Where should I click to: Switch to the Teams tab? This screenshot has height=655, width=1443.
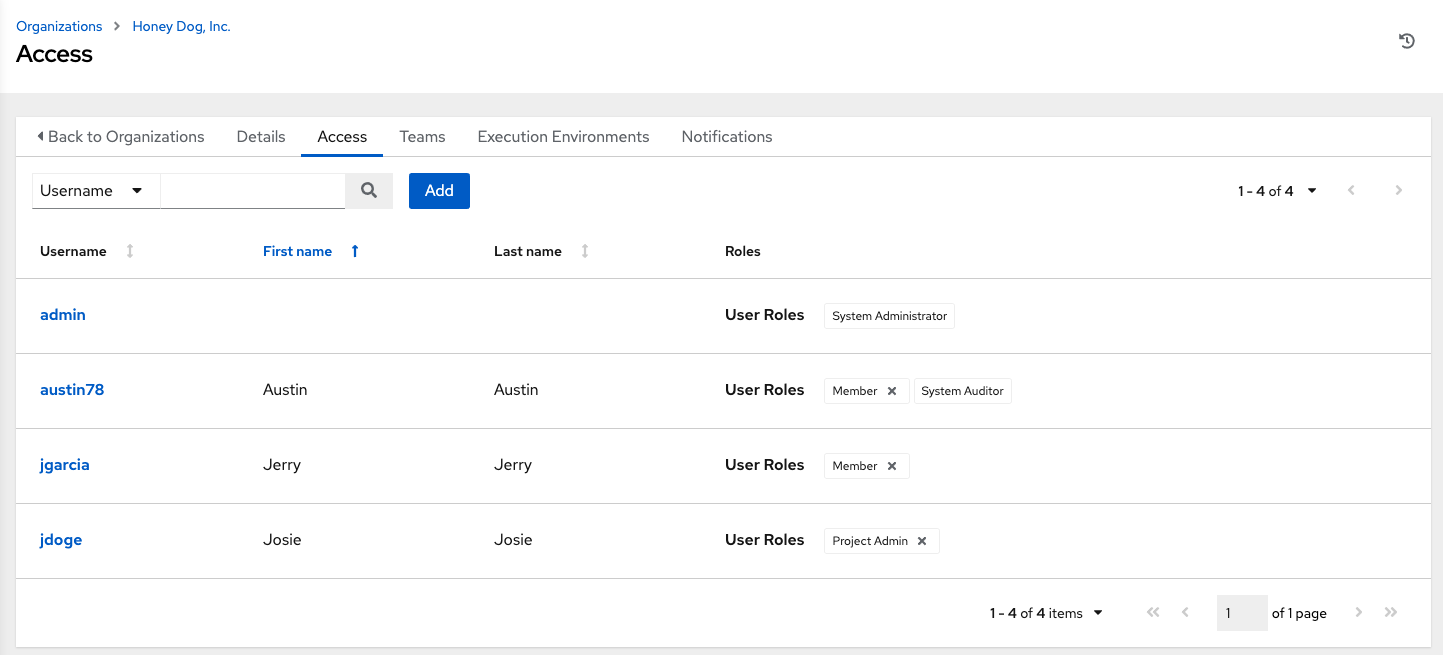[422, 136]
